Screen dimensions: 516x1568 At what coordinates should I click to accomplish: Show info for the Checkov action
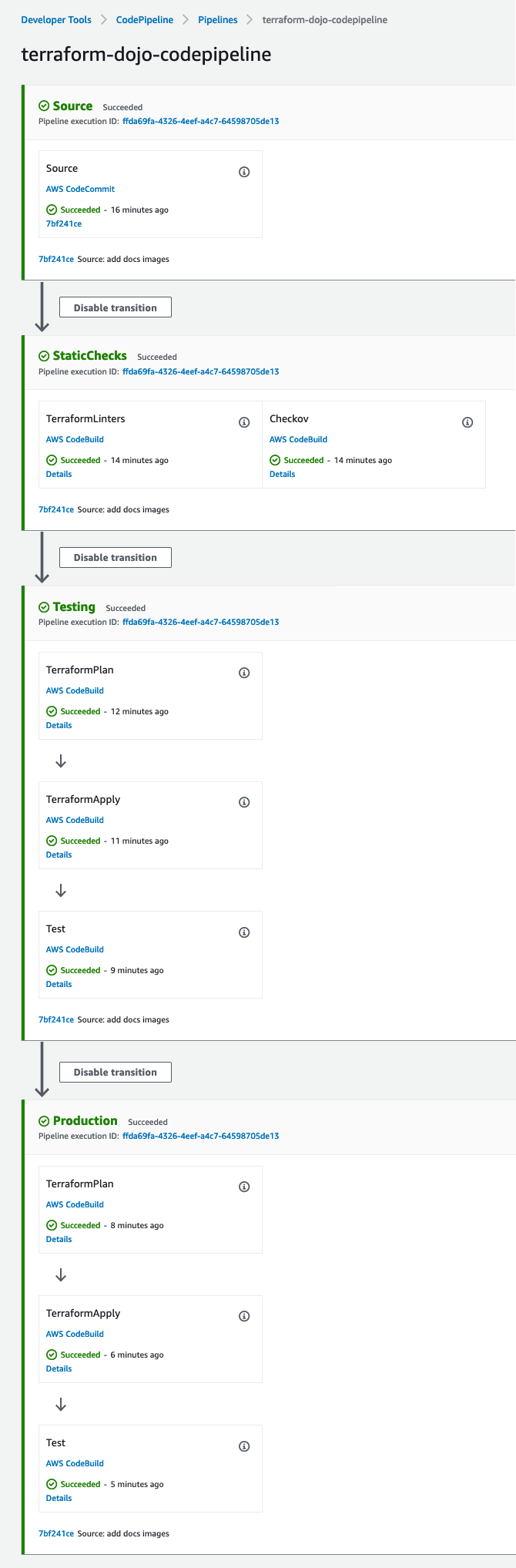pyautogui.click(x=467, y=422)
